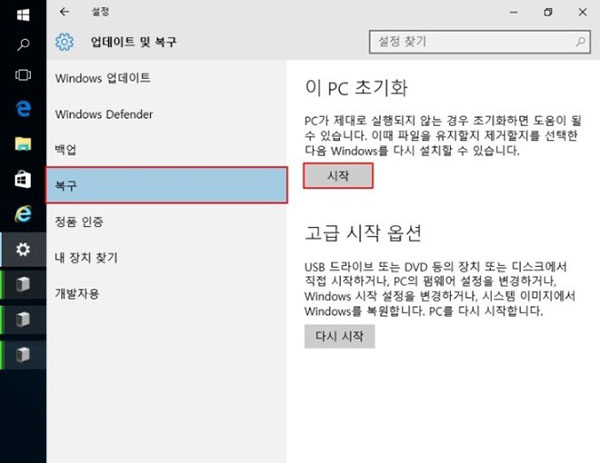600x463 pixels.
Task: Go back with the arrow button
Action: click(64, 12)
